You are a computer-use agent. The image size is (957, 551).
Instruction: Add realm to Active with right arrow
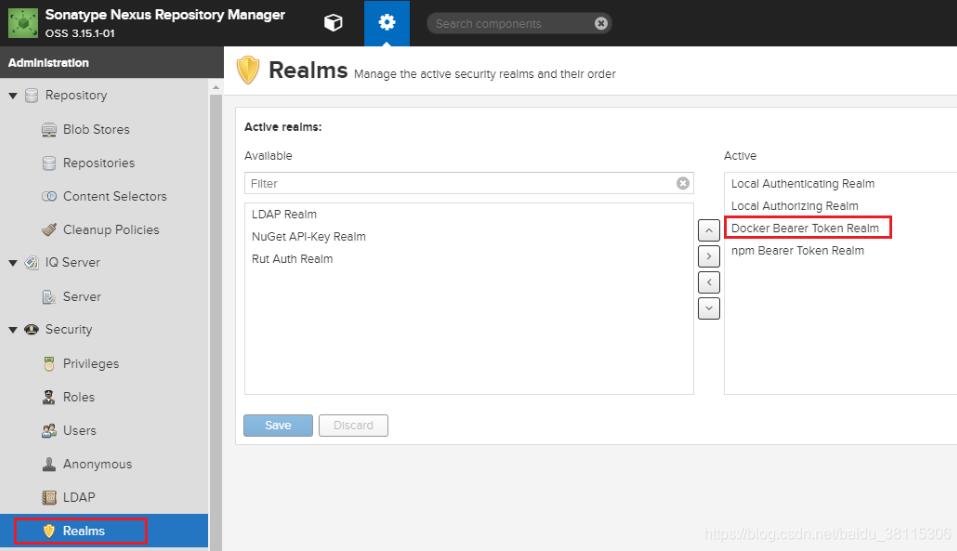708,256
